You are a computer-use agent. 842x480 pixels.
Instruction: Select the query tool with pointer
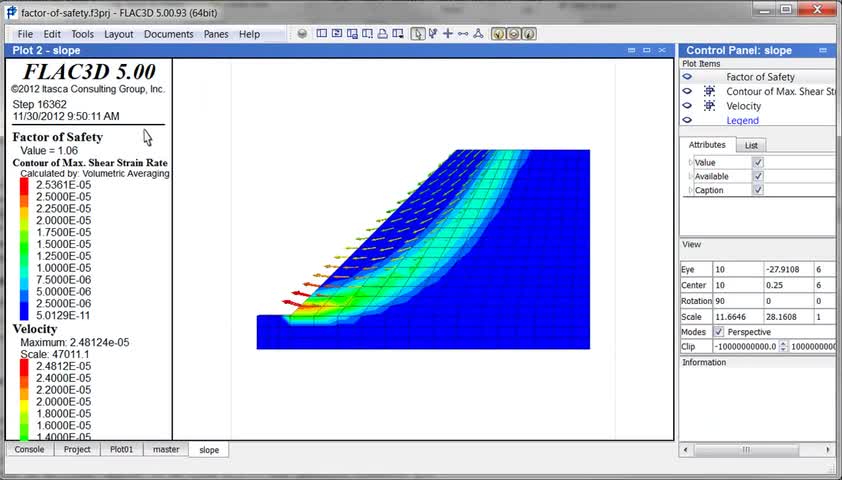pos(432,34)
